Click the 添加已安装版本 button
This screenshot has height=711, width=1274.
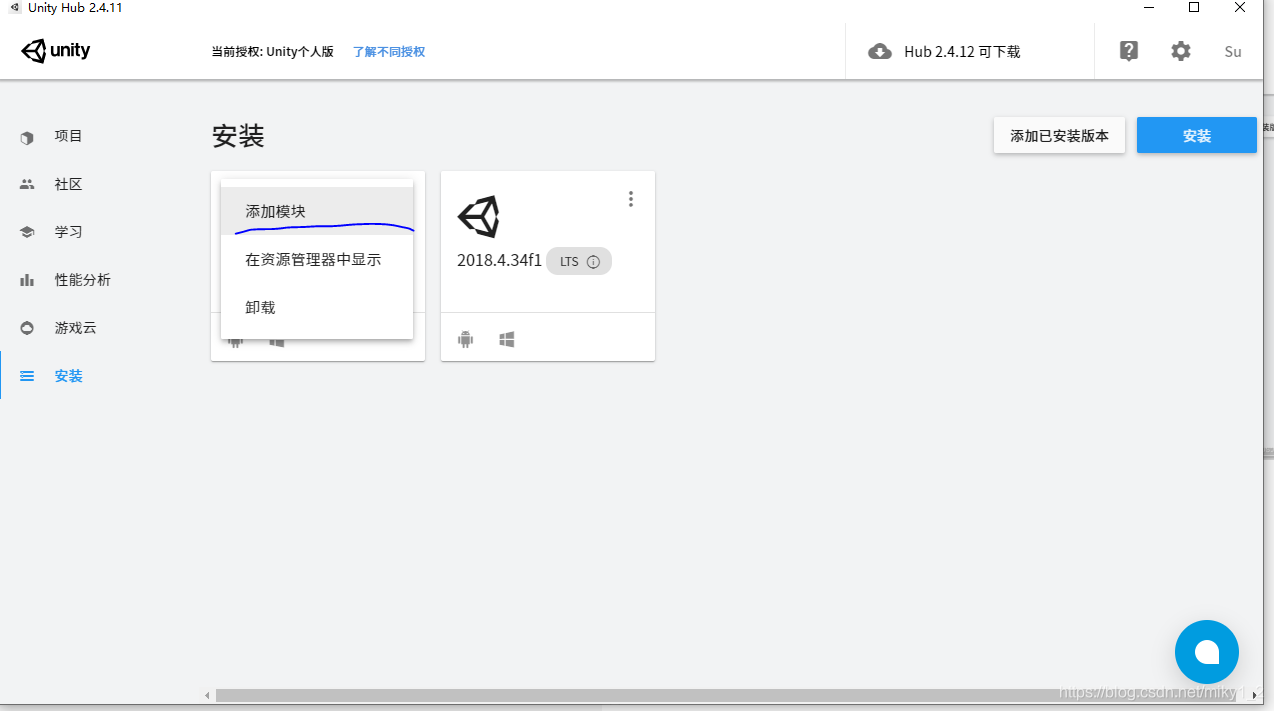coord(1059,136)
